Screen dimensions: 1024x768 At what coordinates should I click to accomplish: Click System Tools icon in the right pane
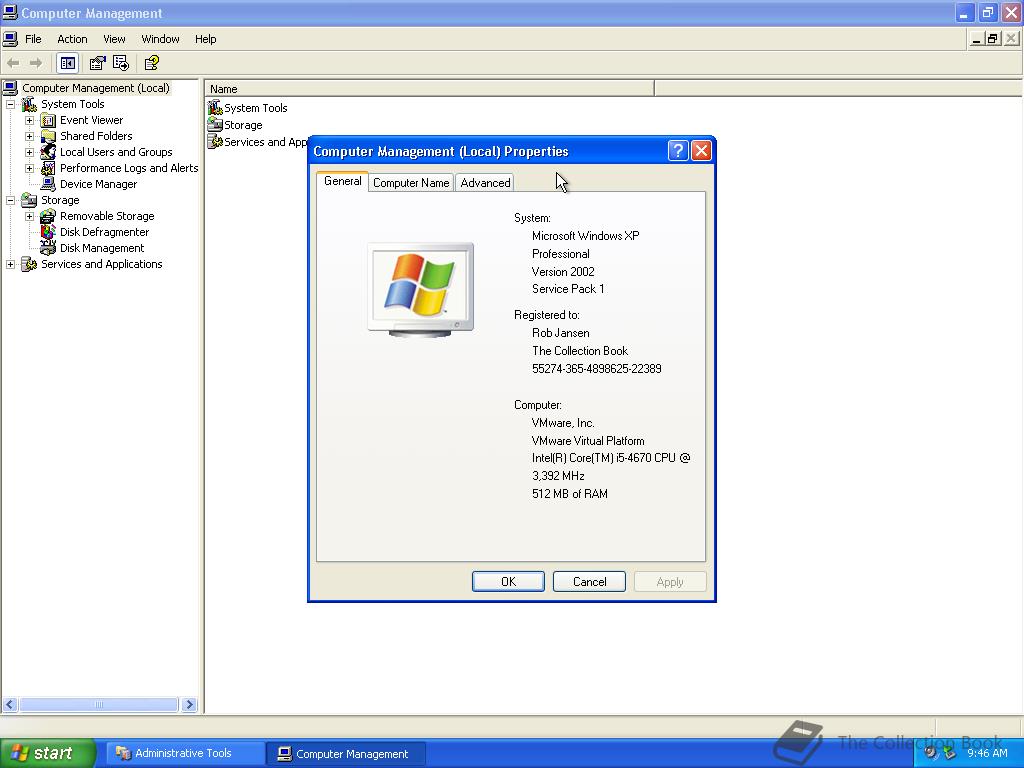215,108
